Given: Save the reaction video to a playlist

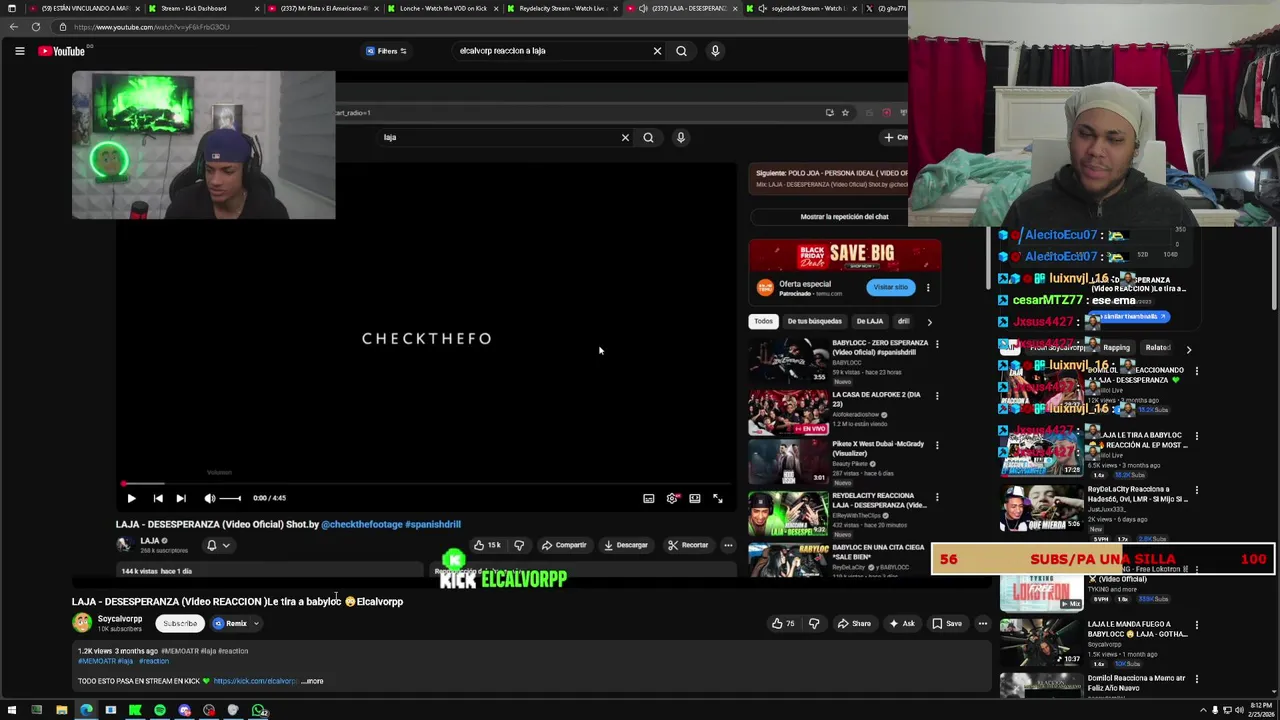Looking at the screenshot, I should (x=947, y=623).
